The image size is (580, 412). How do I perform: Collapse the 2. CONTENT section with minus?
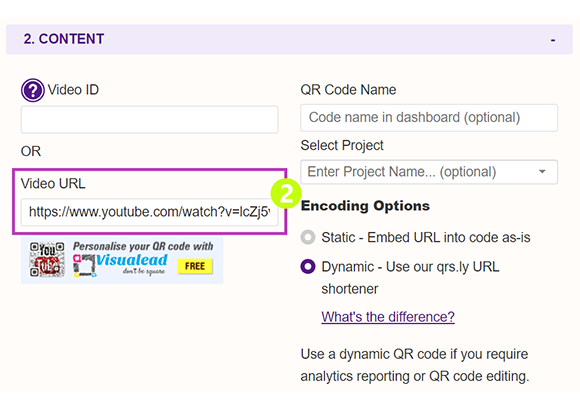(x=553, y=40)
